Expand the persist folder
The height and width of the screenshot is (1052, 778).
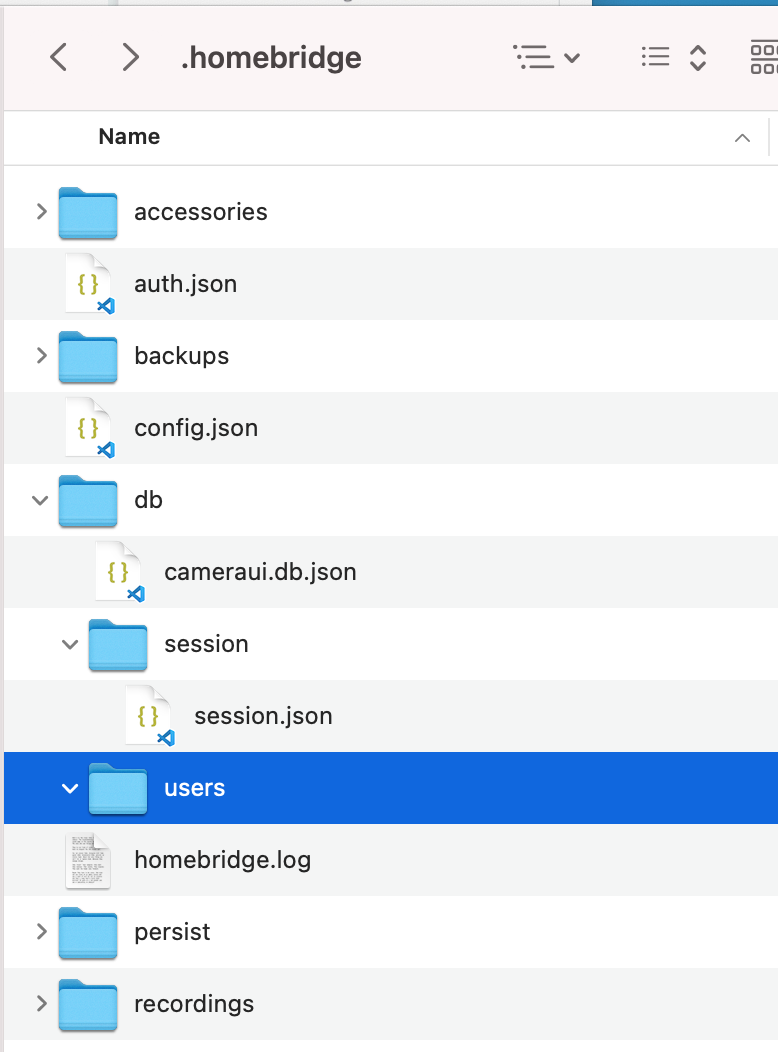tap(41, 932)
